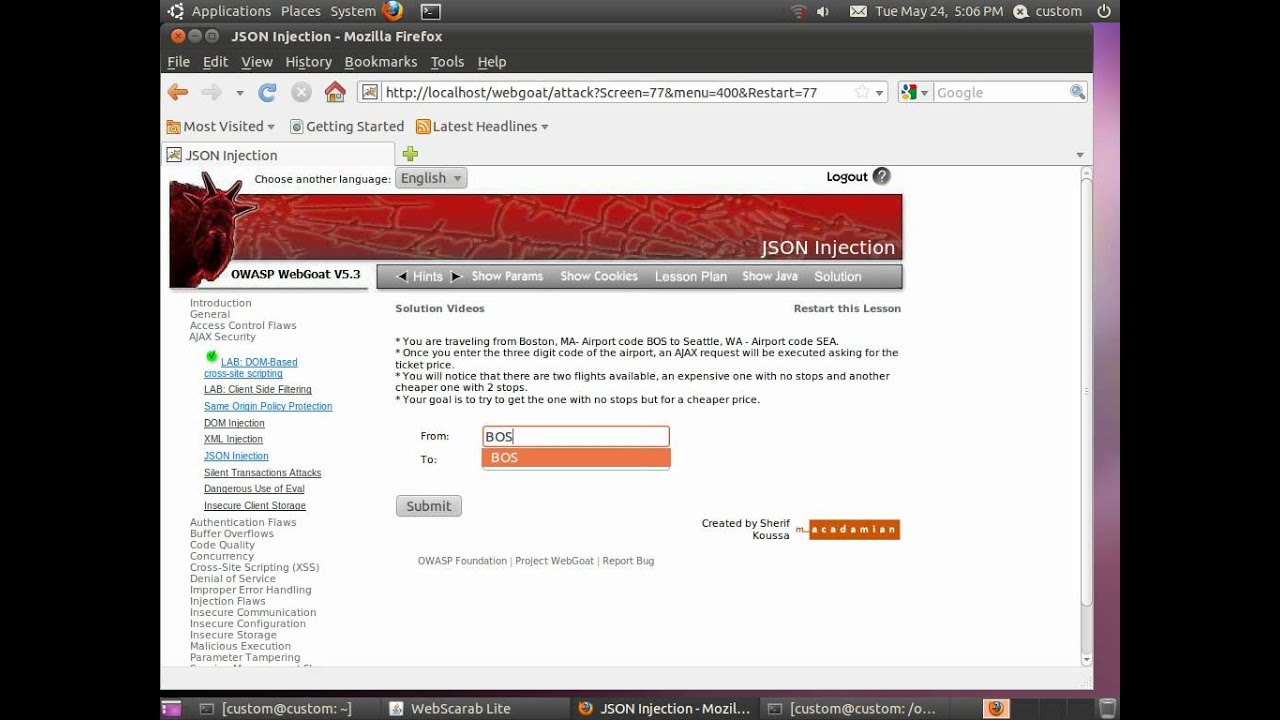Image resolution: width=1280 pixels, height=720 pixels.
Task: Open the volume indicator in the top panel
Action: coord(823,11)
